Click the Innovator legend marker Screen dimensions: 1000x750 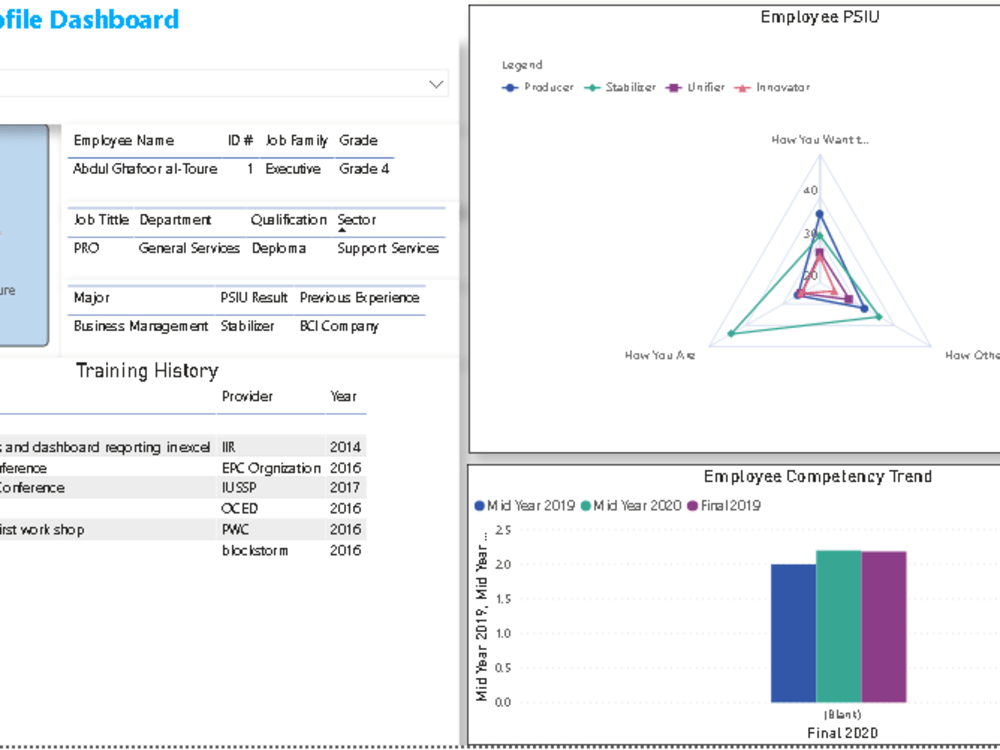click(x=742, y=88)
